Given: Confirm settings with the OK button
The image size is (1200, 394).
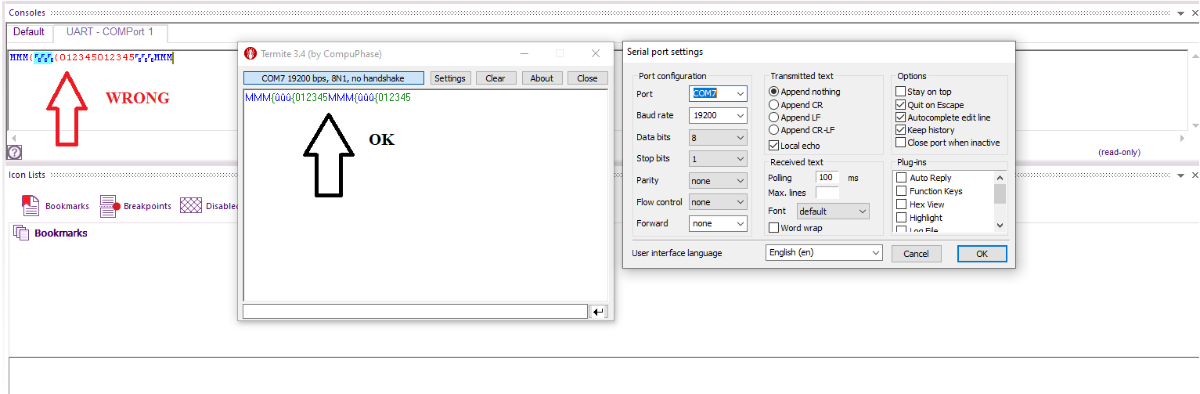Looking at the screenshot, I should (x=982, y=254).
